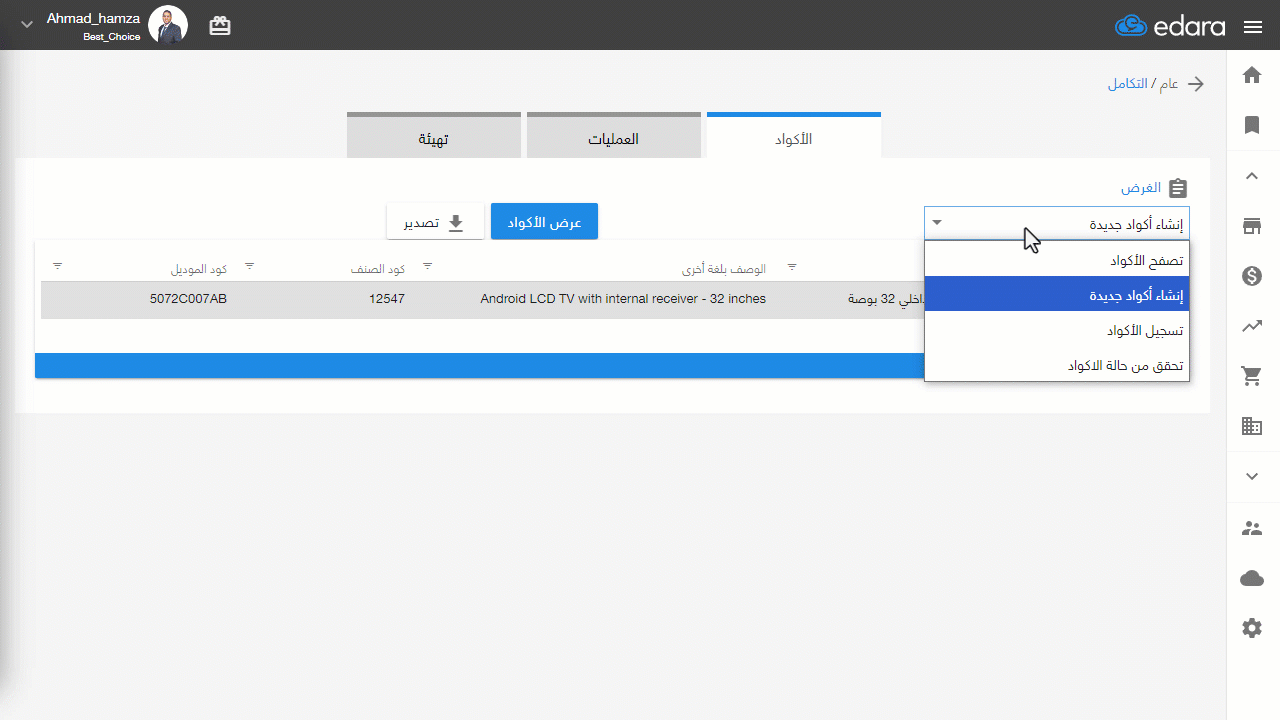Image resolution: width=1280 pixels, height=720 pixels.
Task: Click the back arrow next to the breadcrumb
Action: pos(1195,84)
